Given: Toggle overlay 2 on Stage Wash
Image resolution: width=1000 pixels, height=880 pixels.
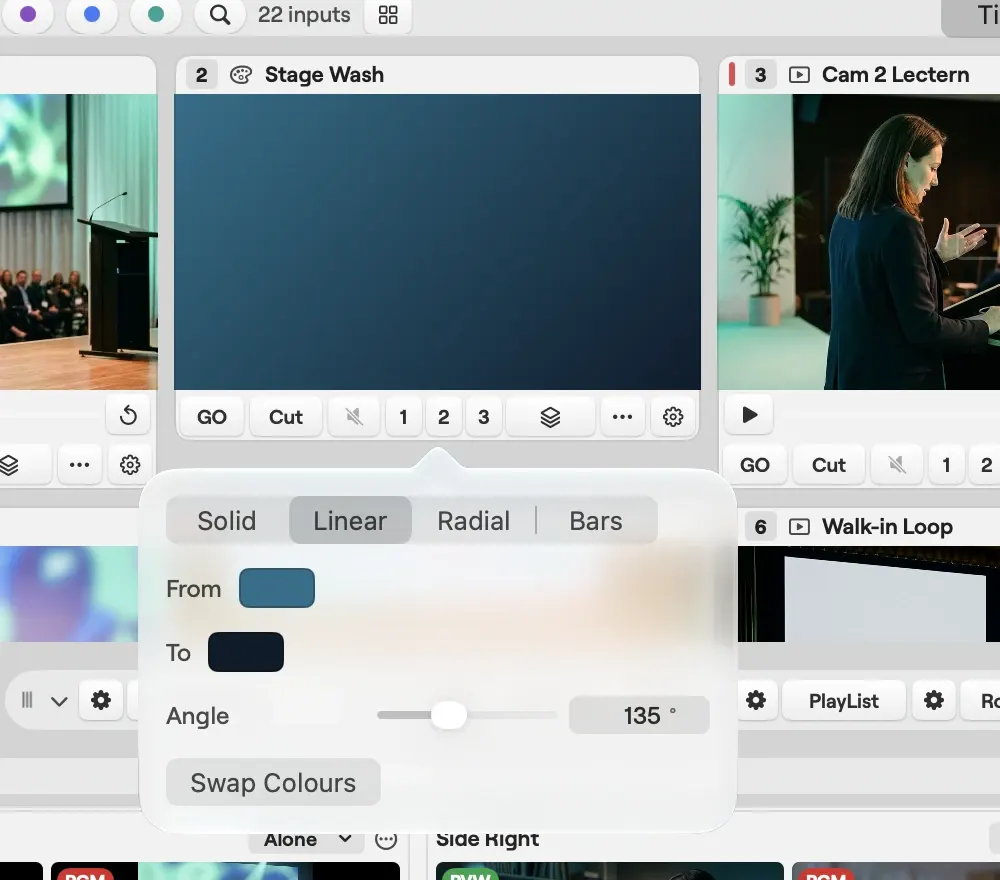Looking at the screenshot, I should point(443,417).
